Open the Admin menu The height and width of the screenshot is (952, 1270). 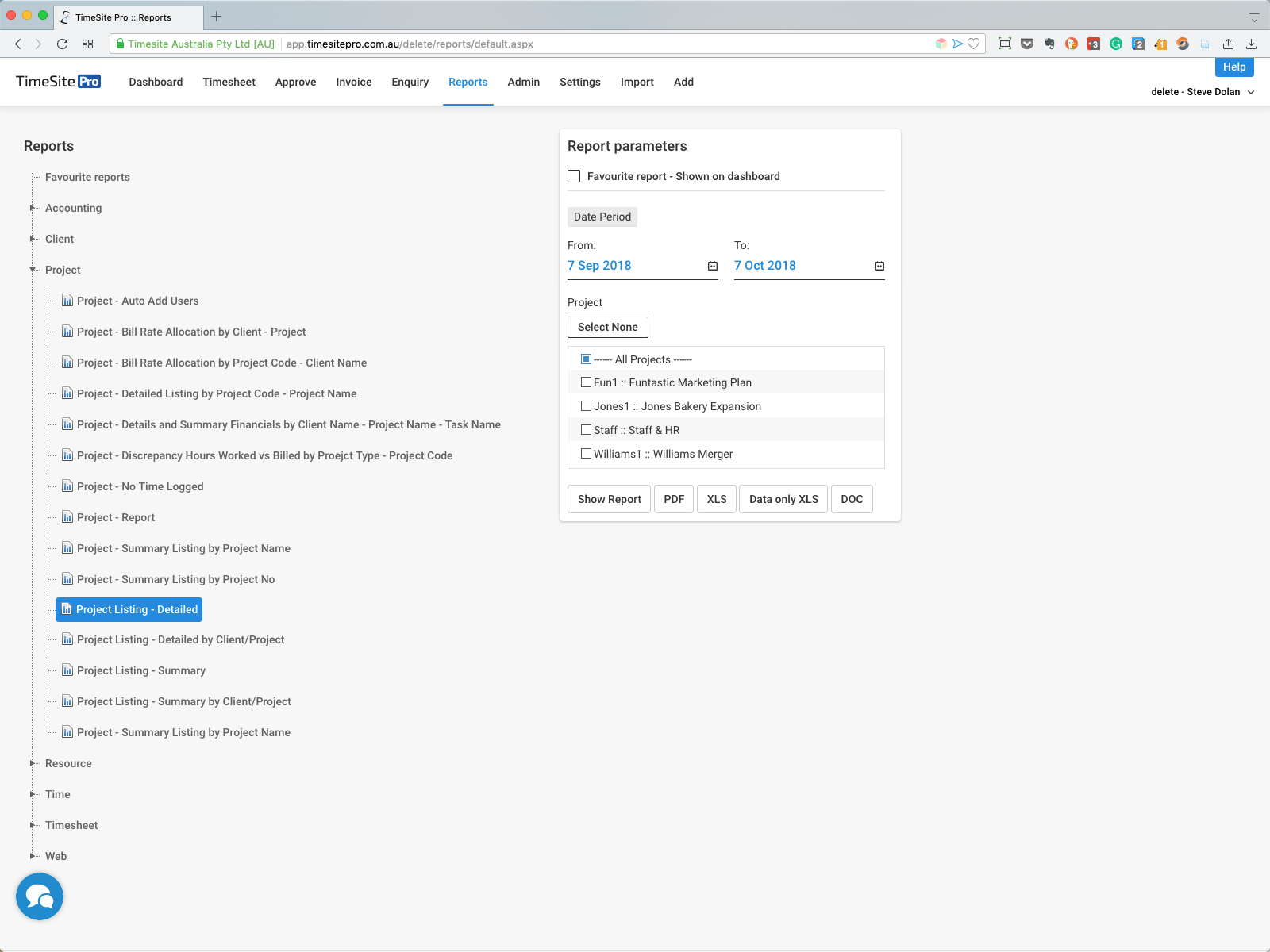(524, 82)
